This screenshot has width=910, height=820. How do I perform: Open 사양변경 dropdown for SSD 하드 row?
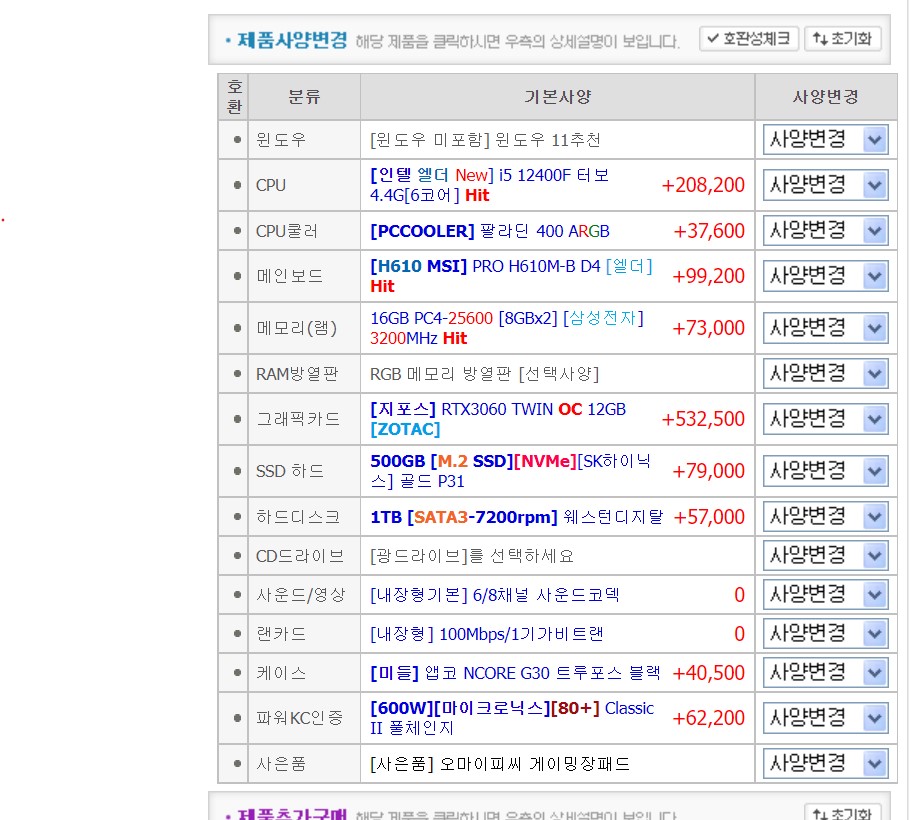[825, 471]
